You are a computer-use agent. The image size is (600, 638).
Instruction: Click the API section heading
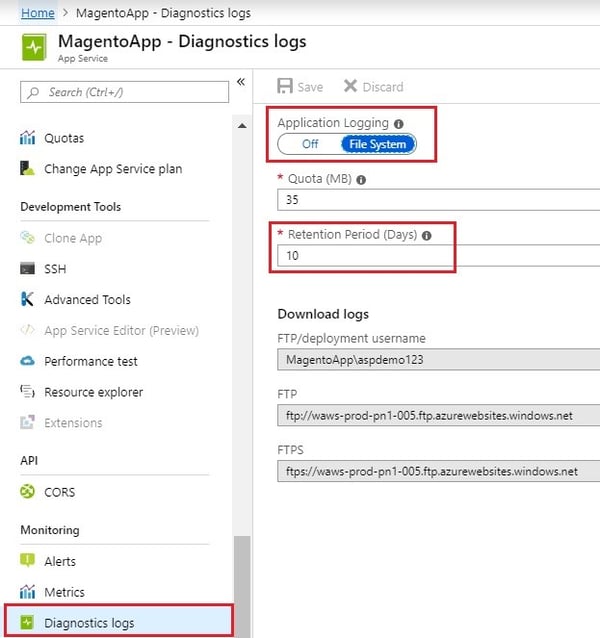[x=29, y=461]
